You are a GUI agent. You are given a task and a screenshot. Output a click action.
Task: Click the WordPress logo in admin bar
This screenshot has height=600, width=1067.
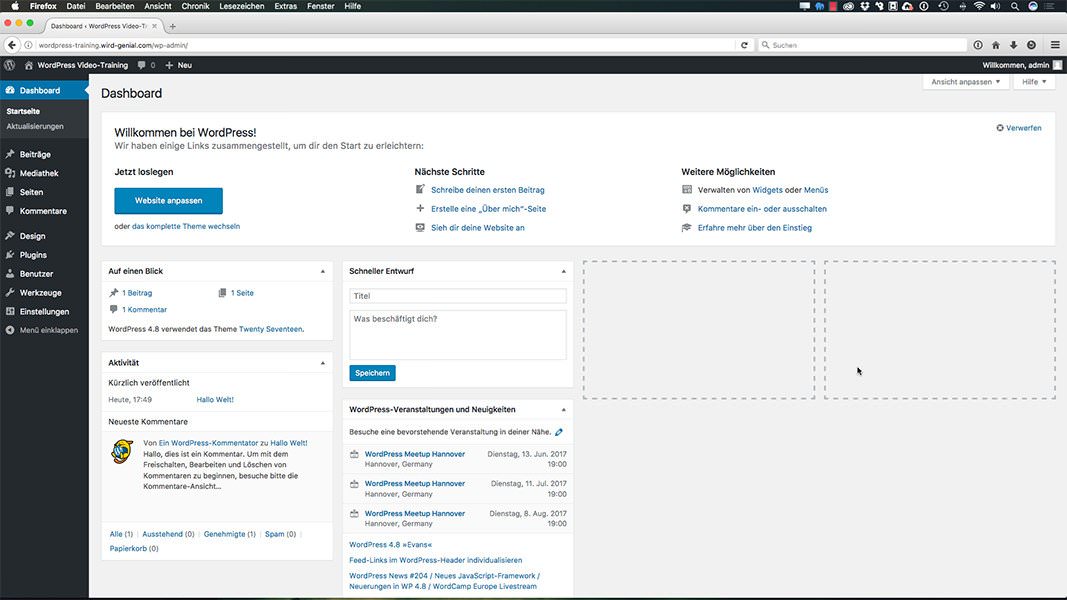[10, 65]
